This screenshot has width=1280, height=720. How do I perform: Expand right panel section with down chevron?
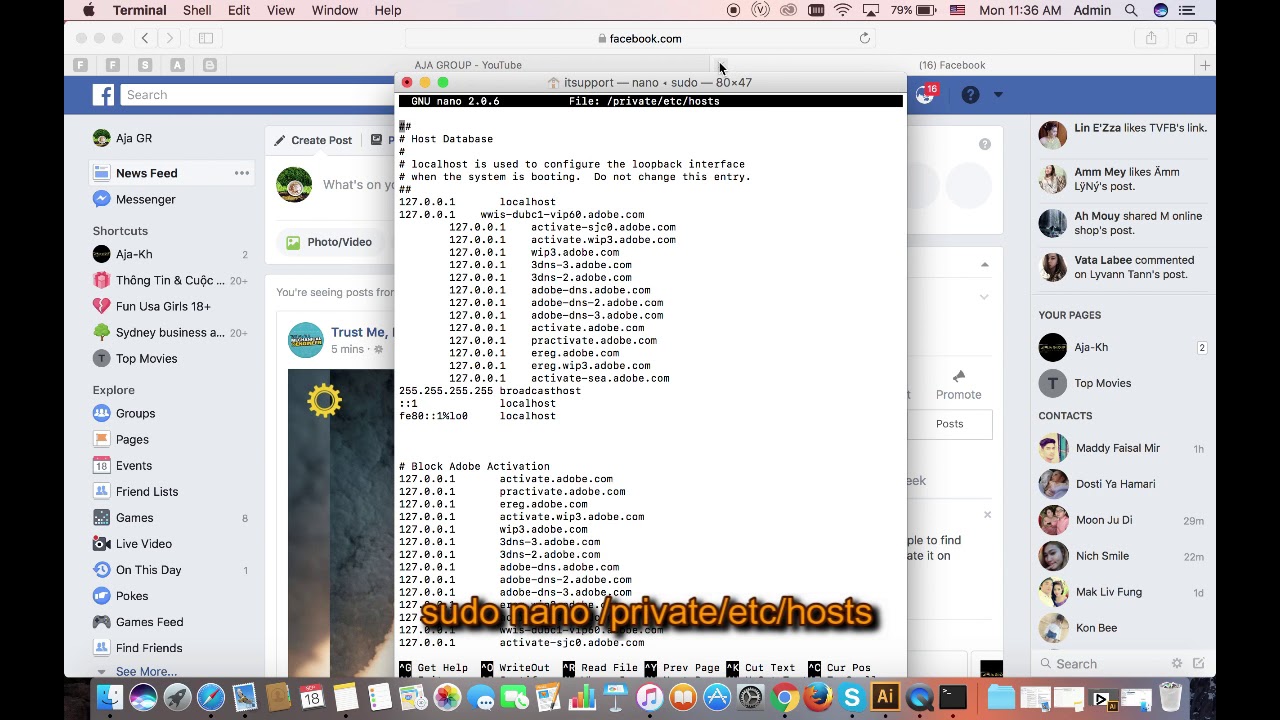[x=985, y=297]
